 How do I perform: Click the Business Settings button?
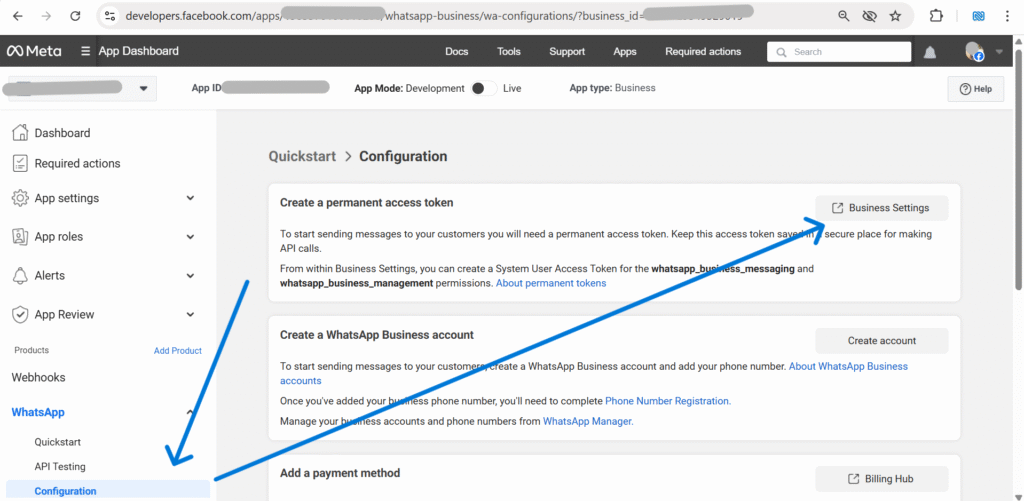point(881,208)
